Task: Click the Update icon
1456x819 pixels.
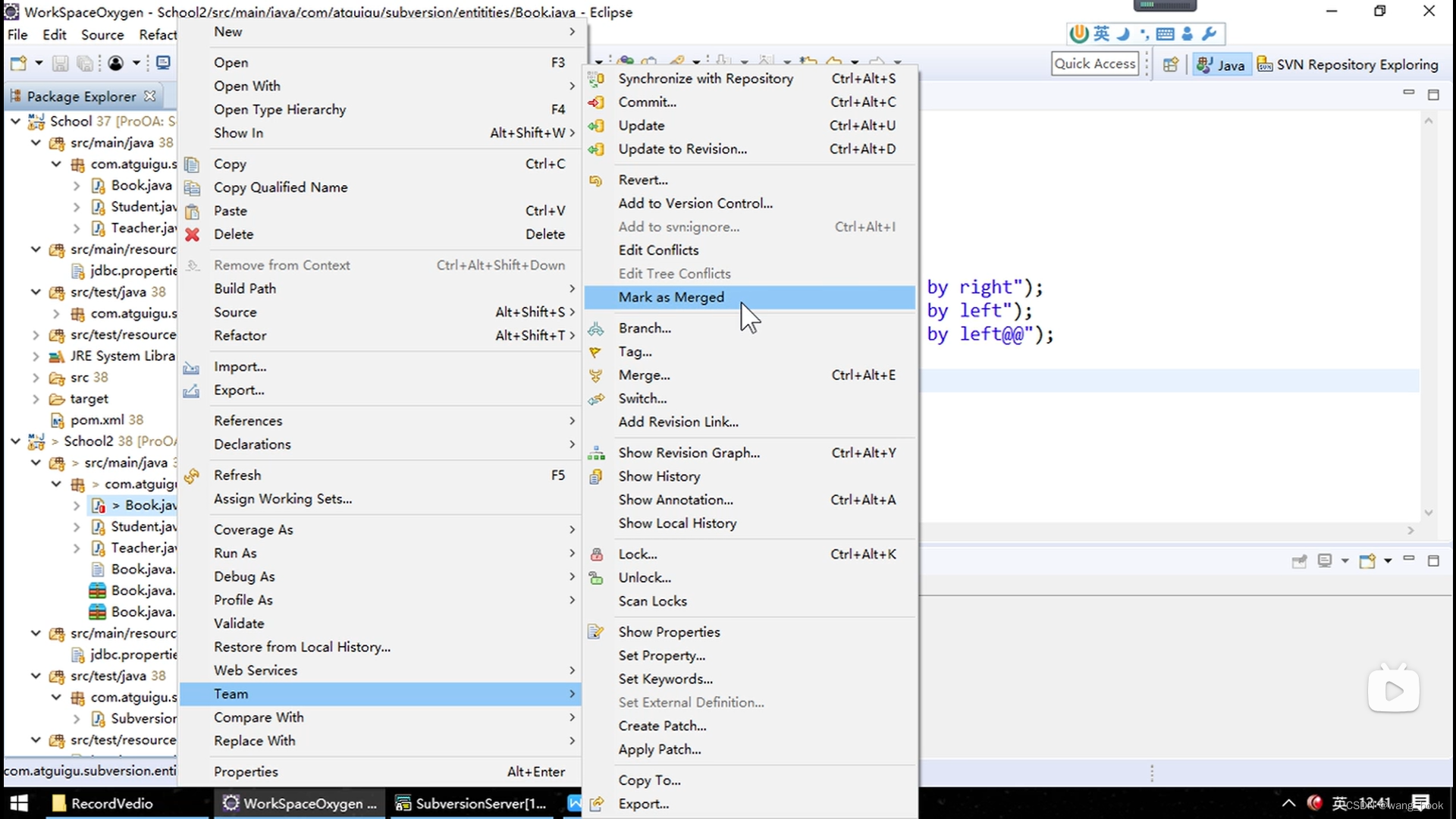Action: point(596,125)
